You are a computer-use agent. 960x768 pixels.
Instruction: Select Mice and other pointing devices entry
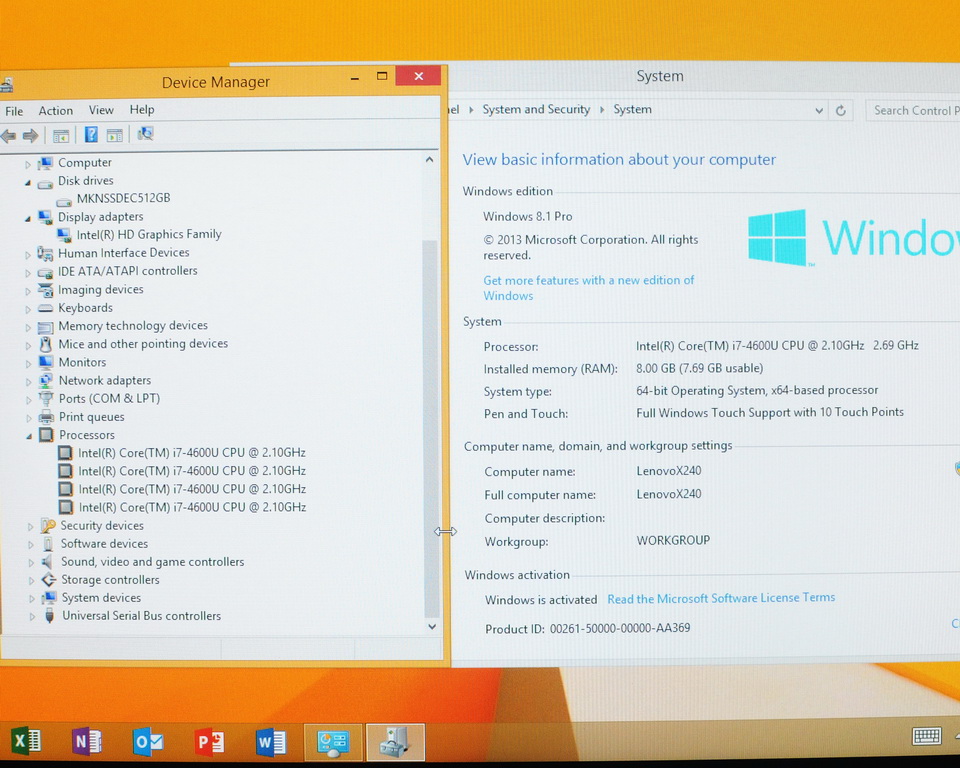143,344
